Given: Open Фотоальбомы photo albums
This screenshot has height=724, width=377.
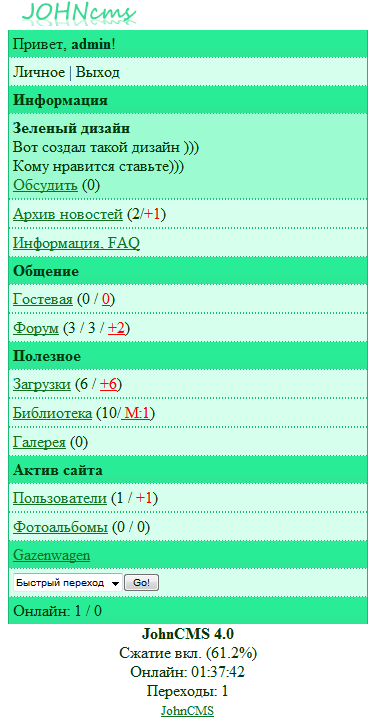Looking at the screenshot, I should (60, 527).
